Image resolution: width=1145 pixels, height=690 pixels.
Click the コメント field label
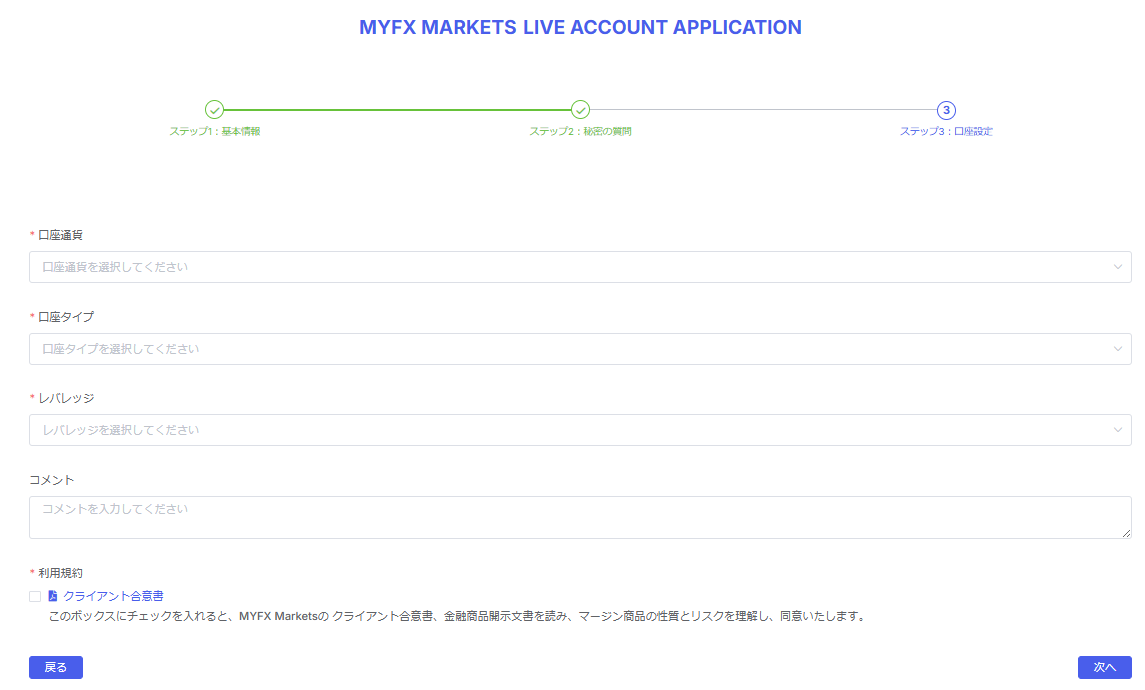coord(52,480)
